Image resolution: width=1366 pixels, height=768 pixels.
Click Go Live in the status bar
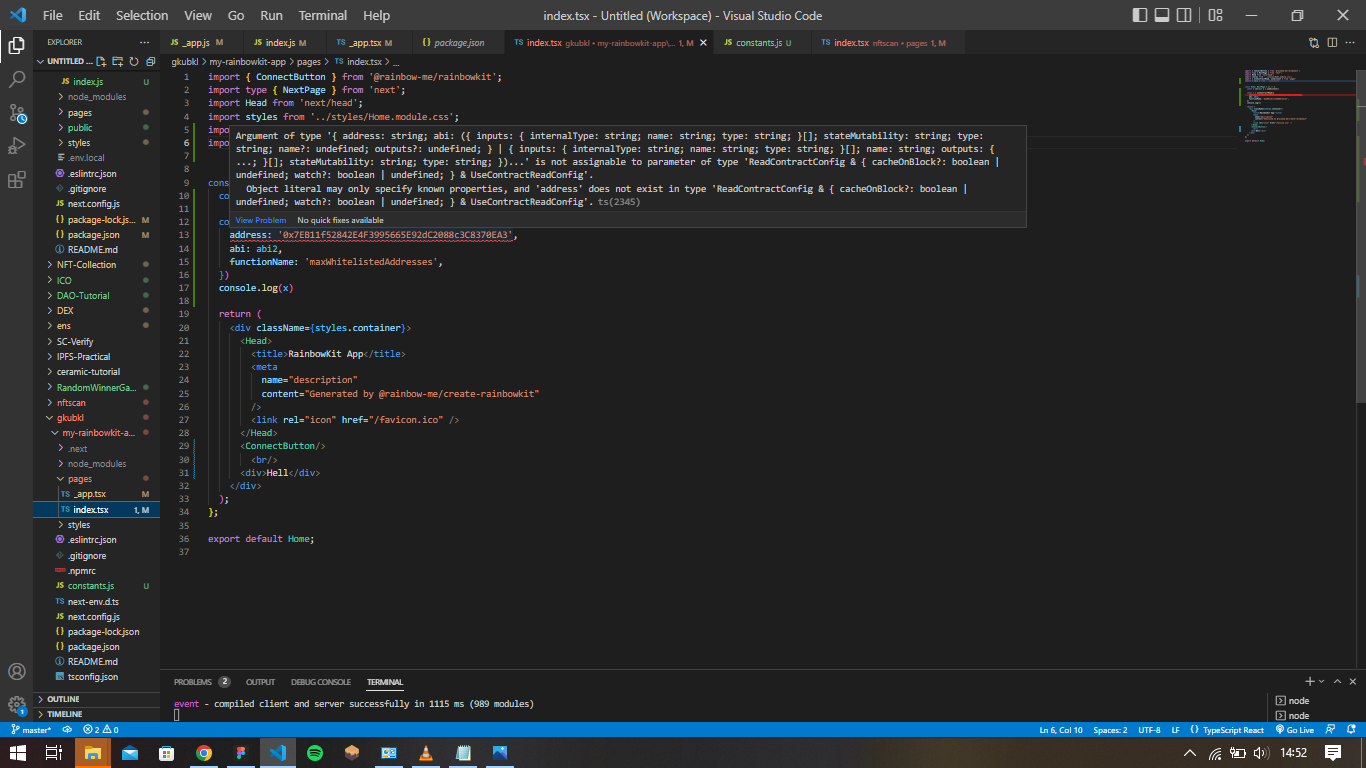(x=1295, y=730)
